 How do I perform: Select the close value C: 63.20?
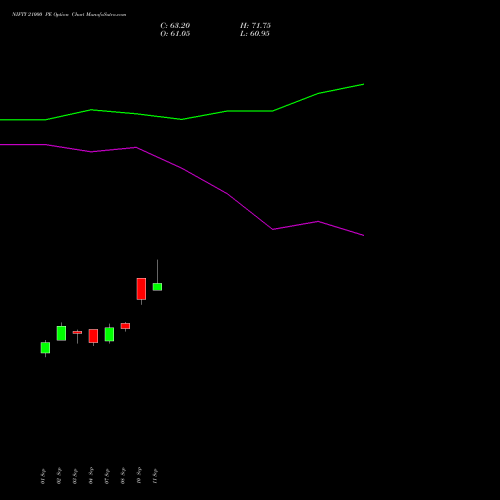175,26
